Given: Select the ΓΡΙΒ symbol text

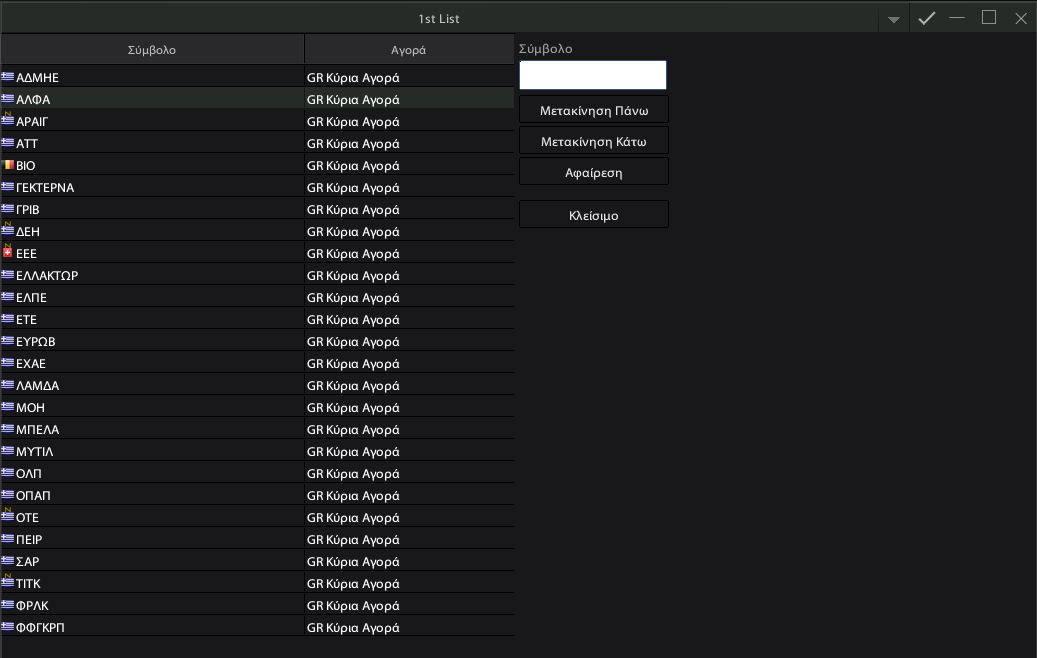Looking at the screenshot, I should [28, 210].
